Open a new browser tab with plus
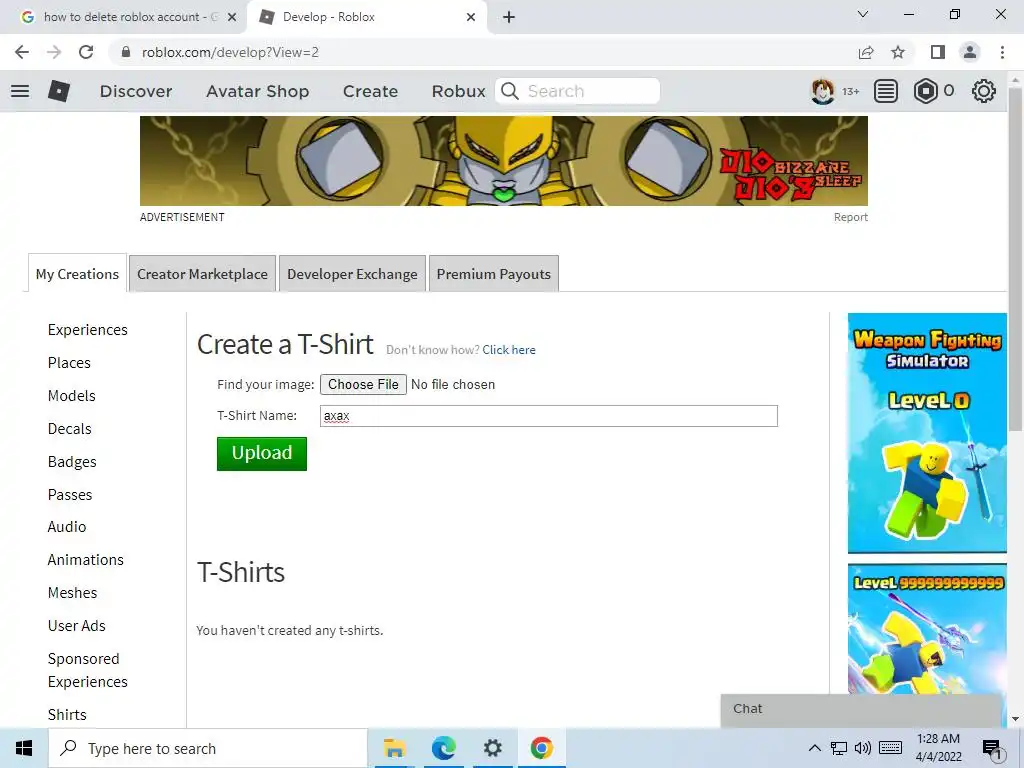The image size is (1024, 768). point(509,18)
